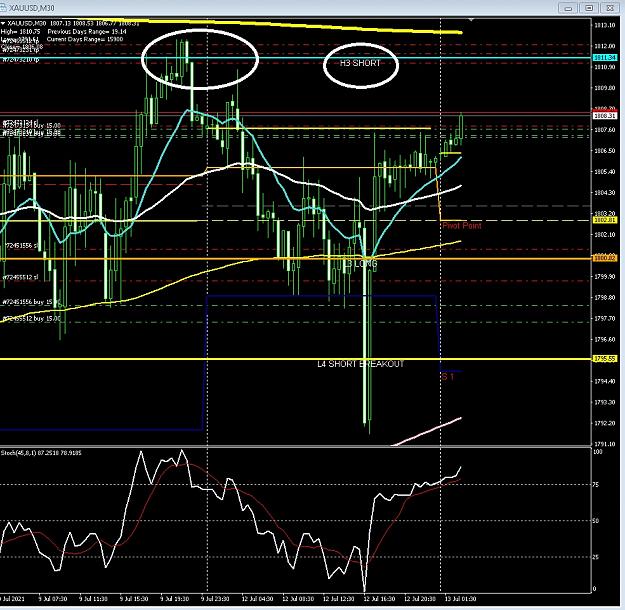Image resolution: width=625 pixels, height=610 pixels.
Task: Click the 12 Jul 04:30 time label
Action: point(257,599)
